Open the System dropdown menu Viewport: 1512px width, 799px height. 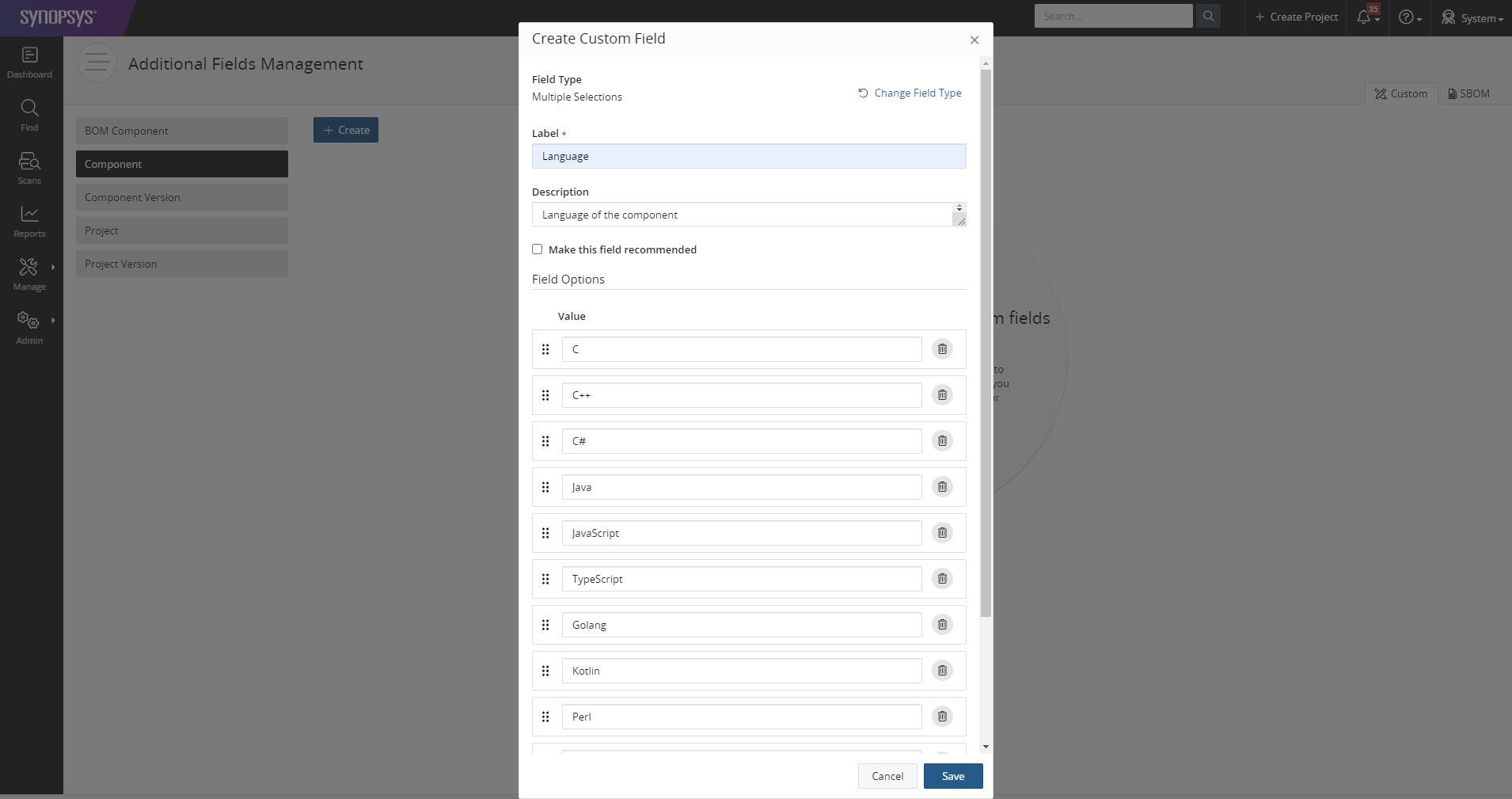point(1471,17)
